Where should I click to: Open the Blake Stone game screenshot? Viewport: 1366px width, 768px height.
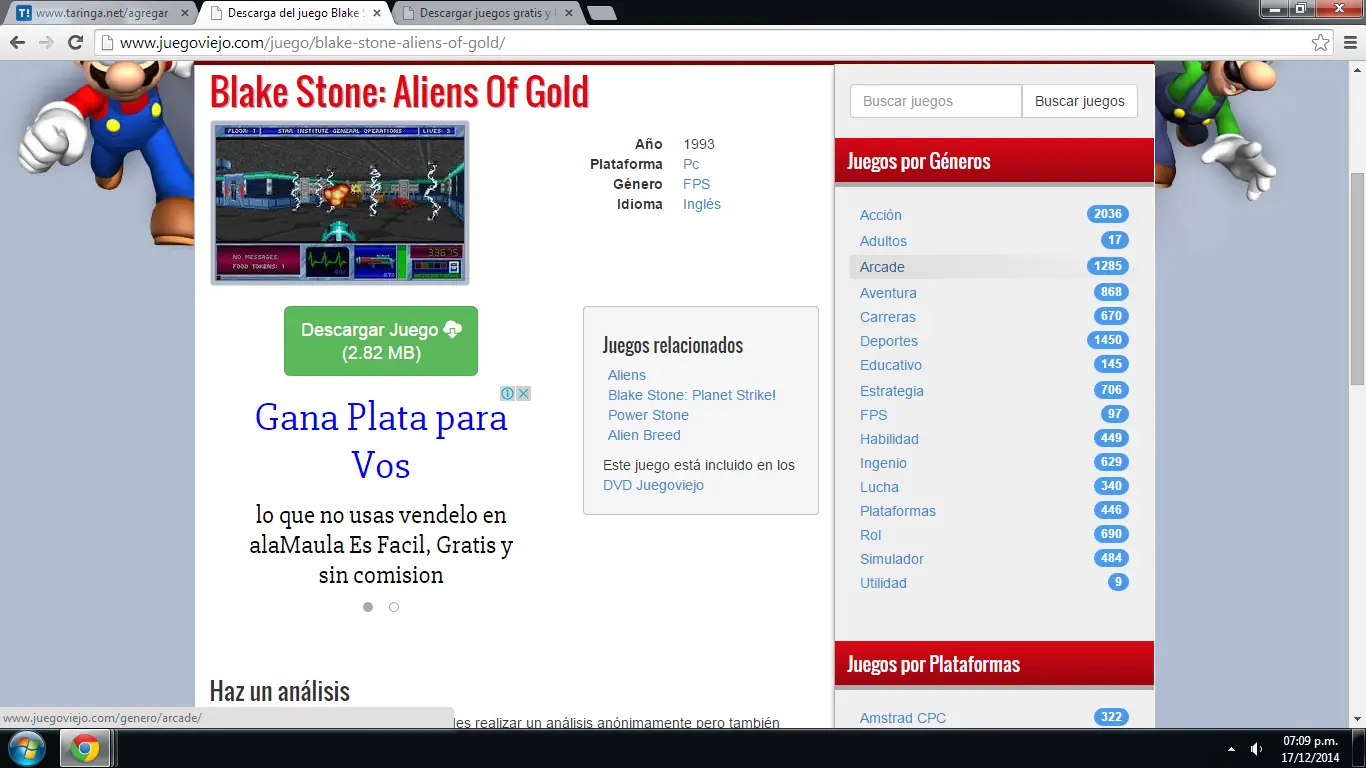(x=340, y=203)
